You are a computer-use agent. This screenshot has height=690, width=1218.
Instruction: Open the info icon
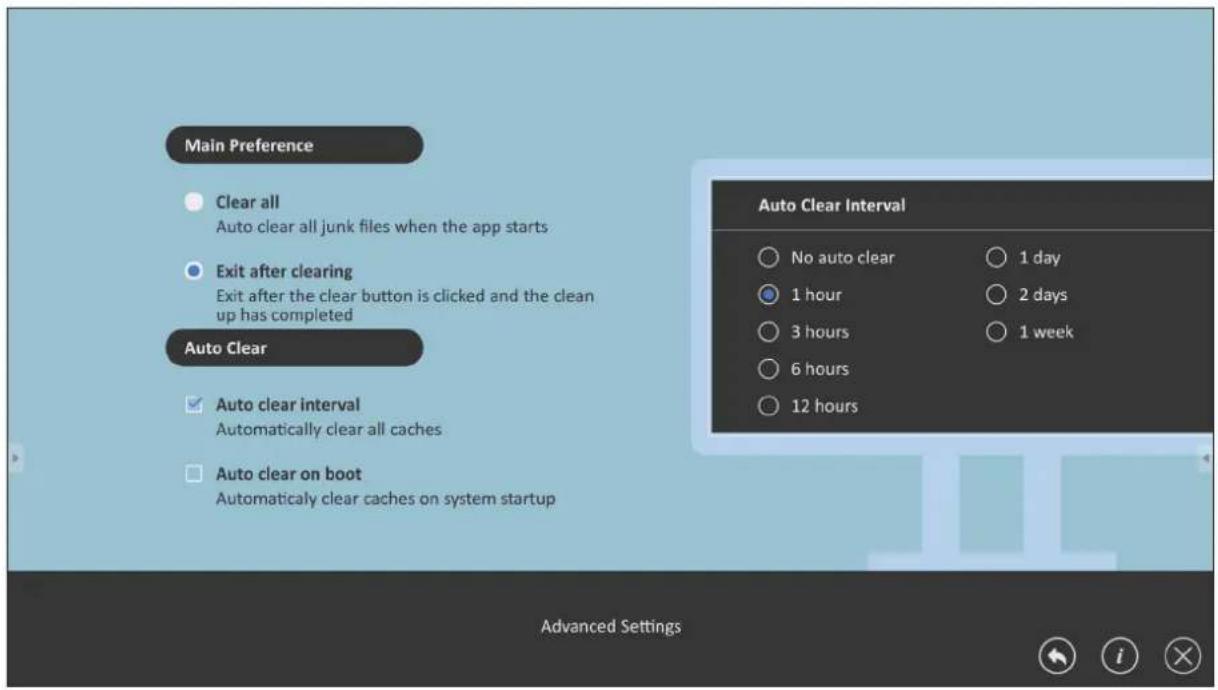coord(1120,656)
